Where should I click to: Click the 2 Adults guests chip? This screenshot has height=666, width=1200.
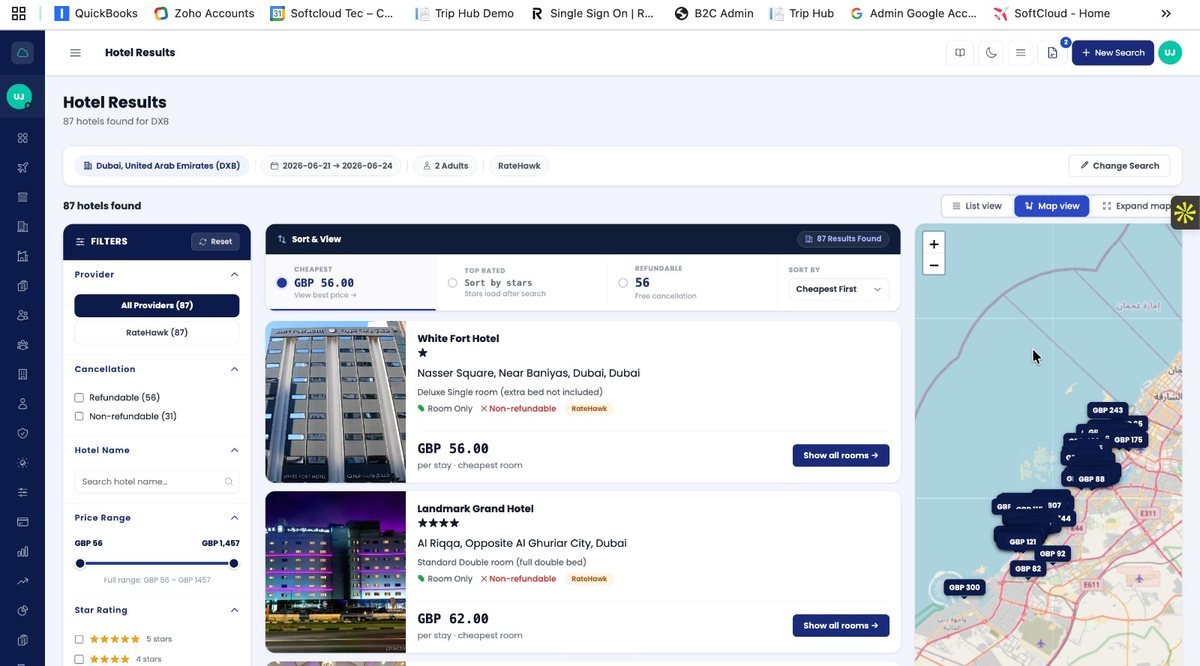(445, 166)
